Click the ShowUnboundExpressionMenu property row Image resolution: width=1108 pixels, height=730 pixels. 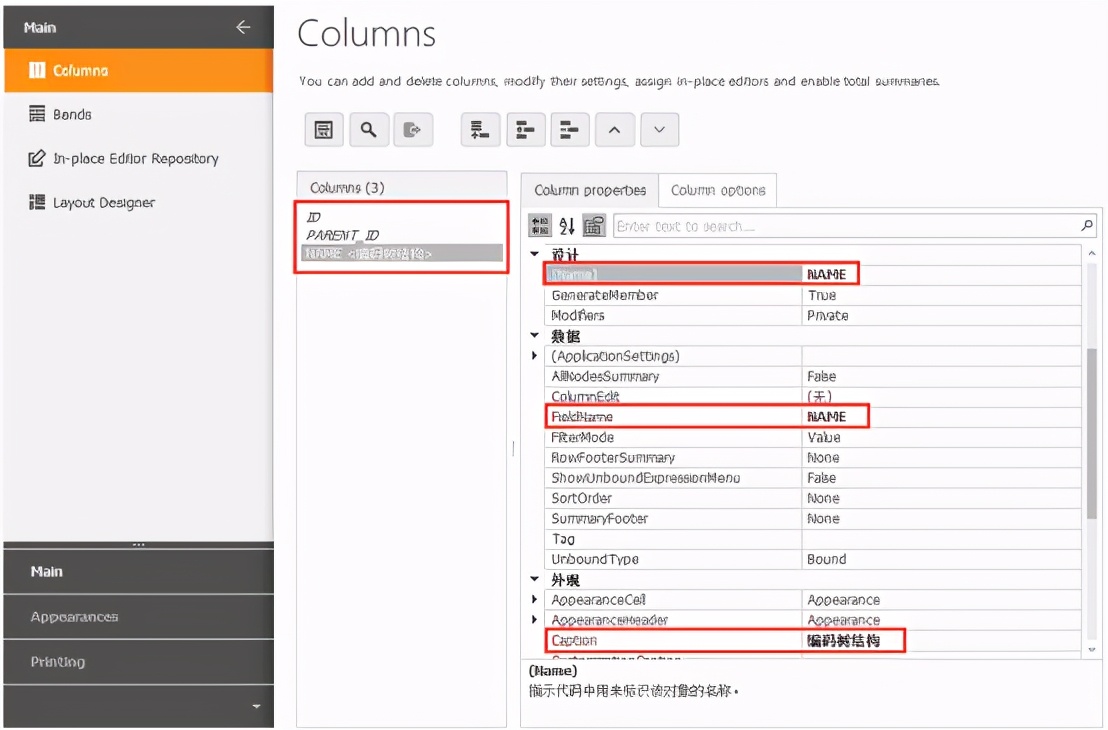813,478
